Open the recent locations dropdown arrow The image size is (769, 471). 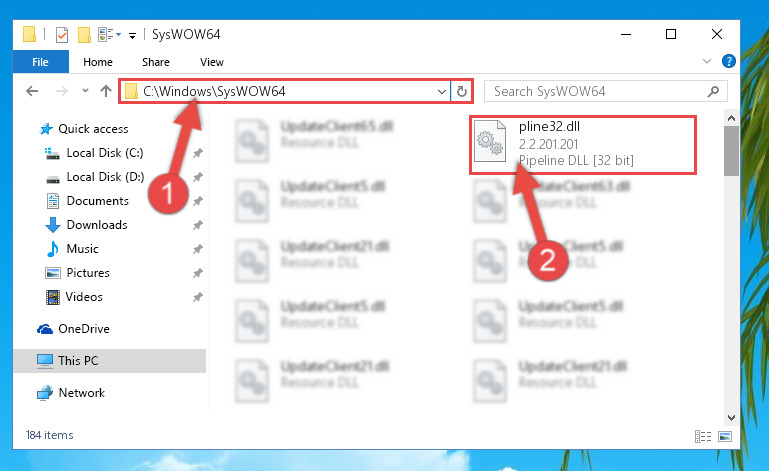point(85,91)
